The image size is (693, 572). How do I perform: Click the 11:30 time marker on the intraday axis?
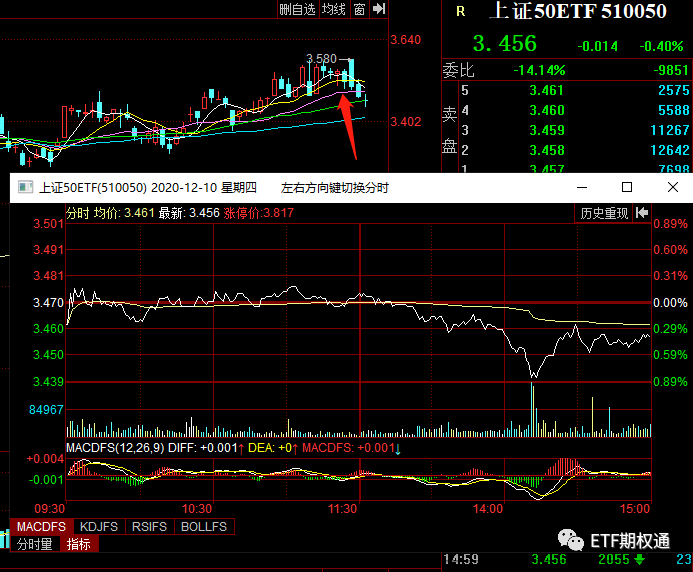342,509
